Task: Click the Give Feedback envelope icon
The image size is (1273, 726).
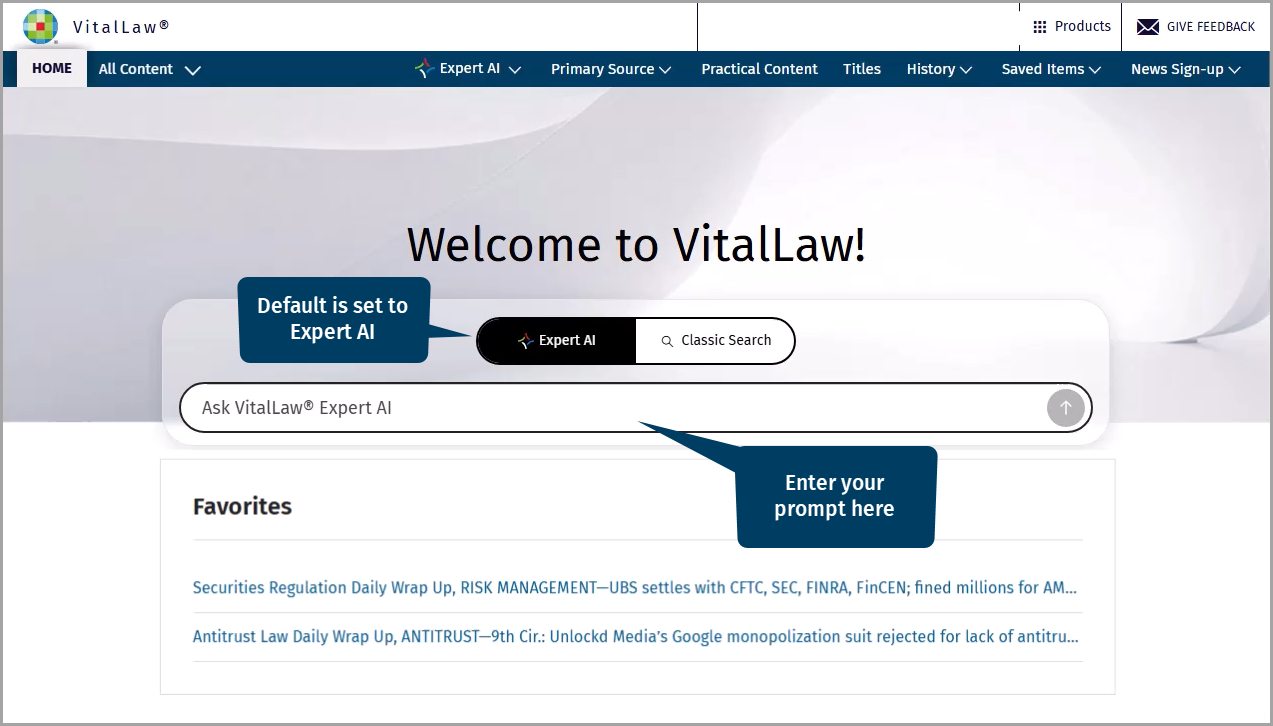Action: click(x=1148, y=27)
